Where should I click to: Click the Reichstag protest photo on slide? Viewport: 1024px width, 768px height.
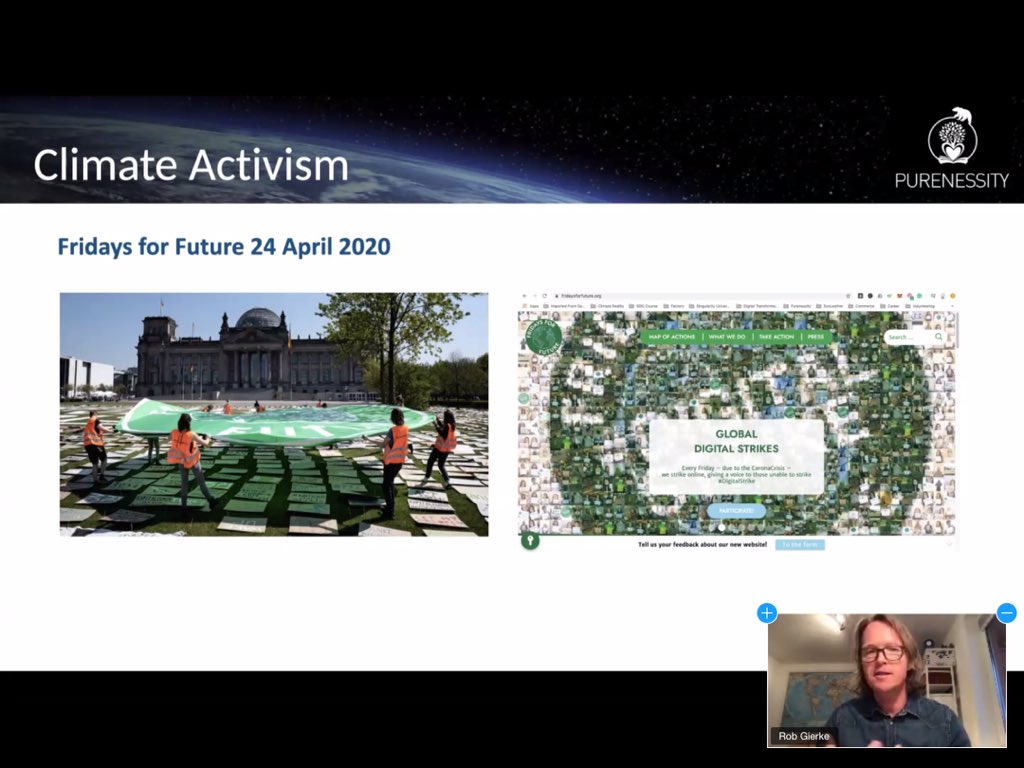(x=274, y=414)
